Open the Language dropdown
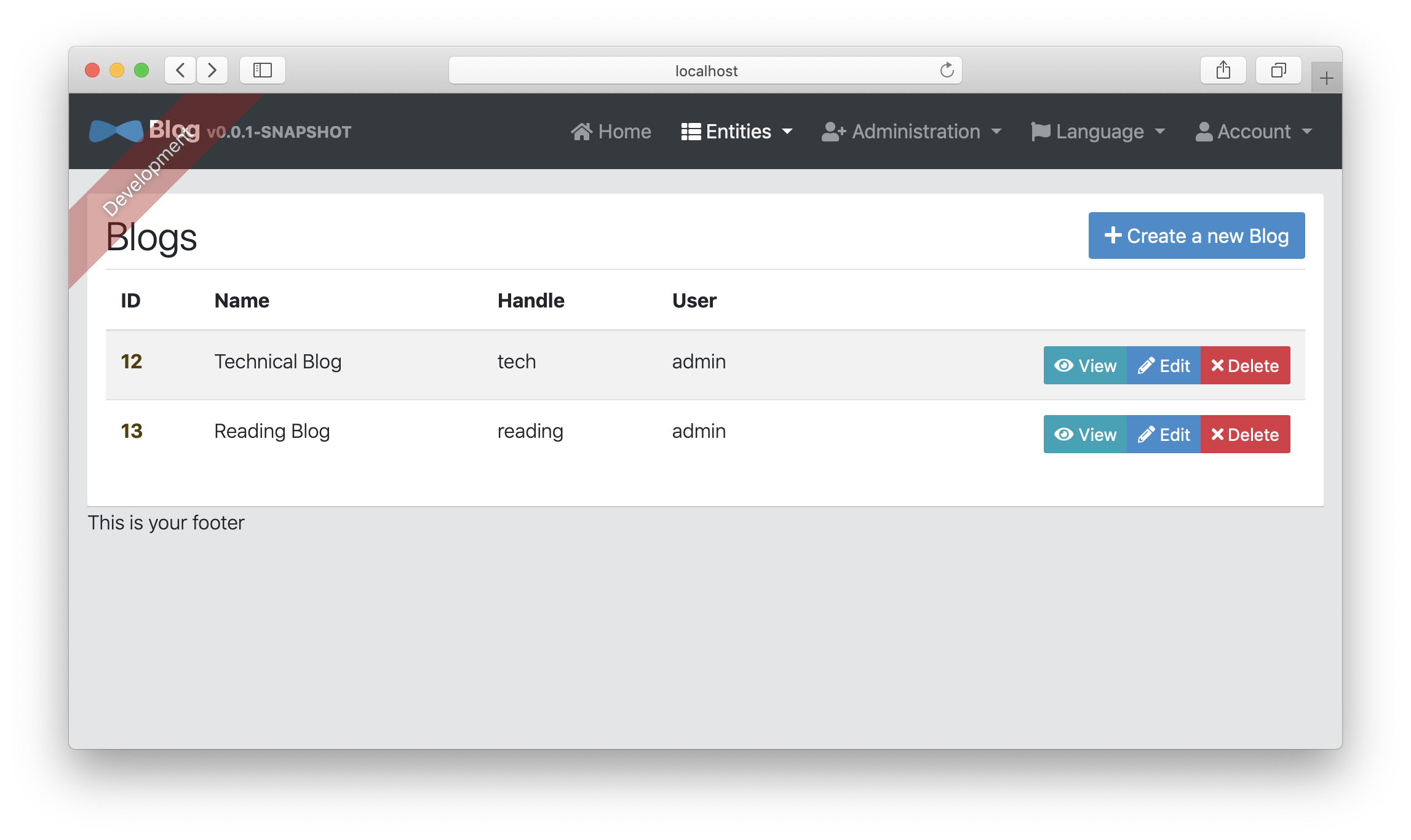 click(x=1098, y=132)
